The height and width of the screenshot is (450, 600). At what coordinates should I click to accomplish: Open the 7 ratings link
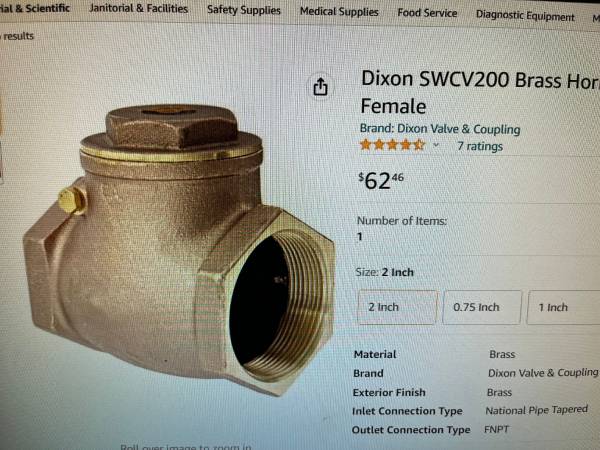480,146
